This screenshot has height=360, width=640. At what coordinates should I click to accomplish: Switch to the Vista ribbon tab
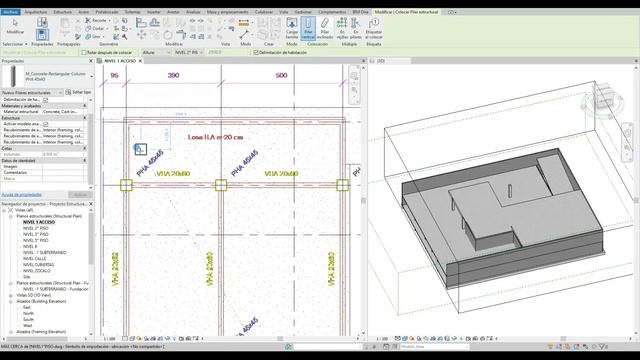[283, 12]
